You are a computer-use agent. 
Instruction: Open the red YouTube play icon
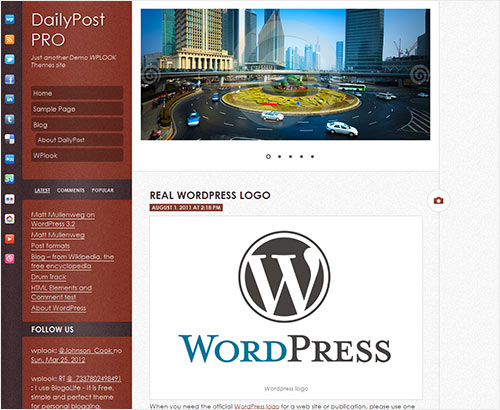click(x=10, y=239)
